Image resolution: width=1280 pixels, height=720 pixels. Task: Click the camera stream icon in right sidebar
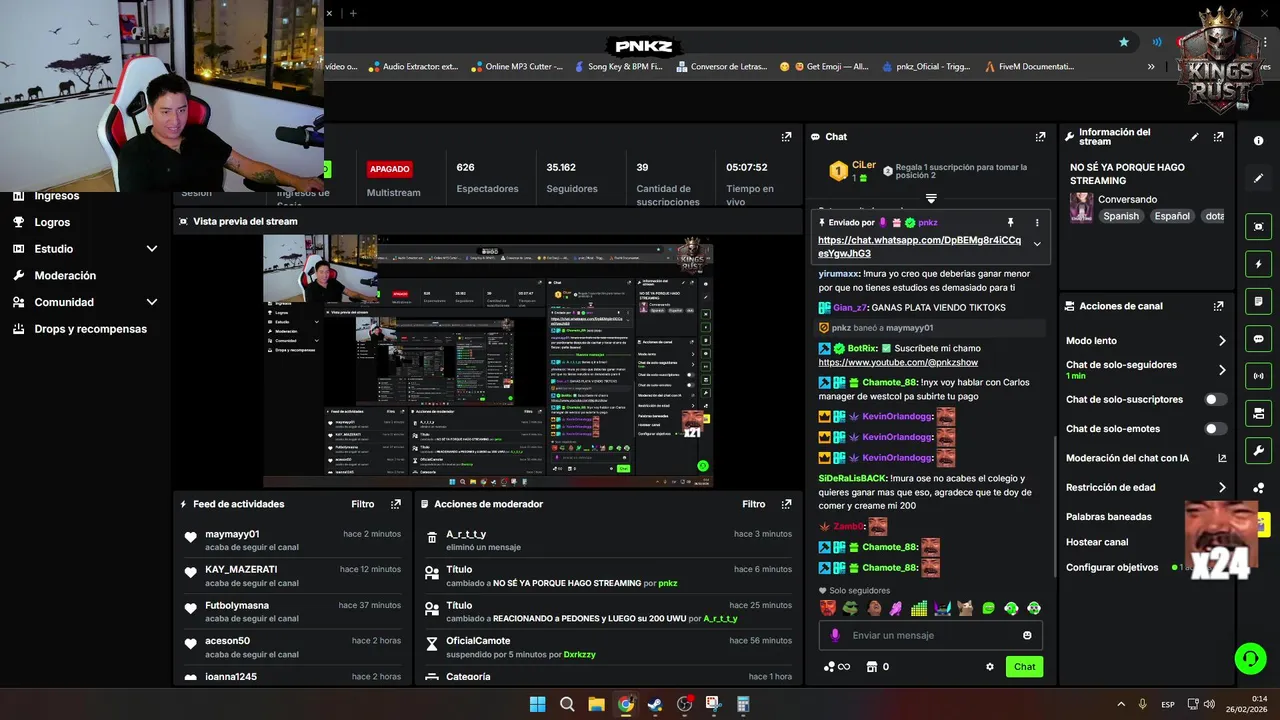tap(1258, 413)
